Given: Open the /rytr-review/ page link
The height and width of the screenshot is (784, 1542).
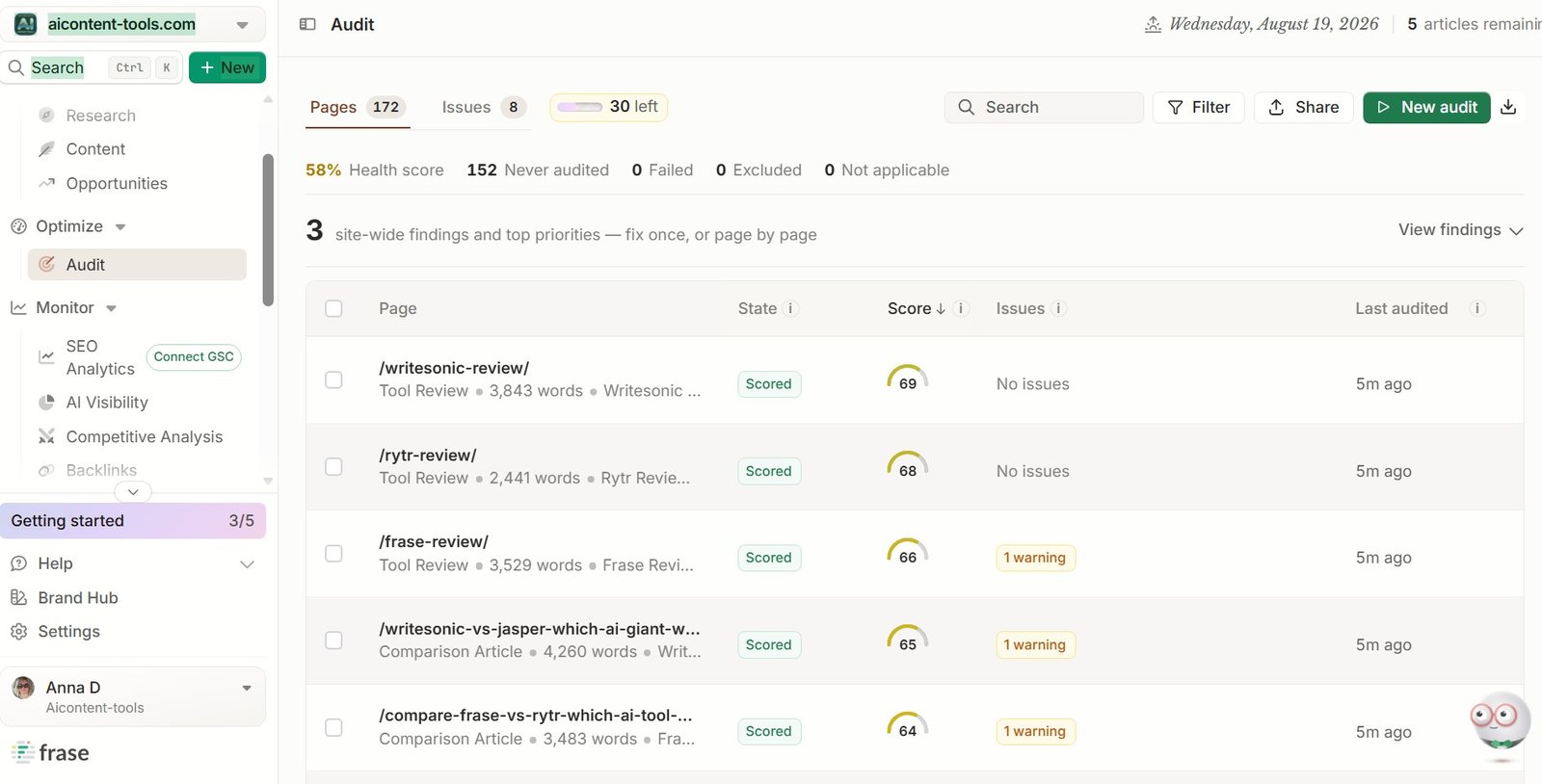Looking at the screenshot, I should (x=428, y=456).
